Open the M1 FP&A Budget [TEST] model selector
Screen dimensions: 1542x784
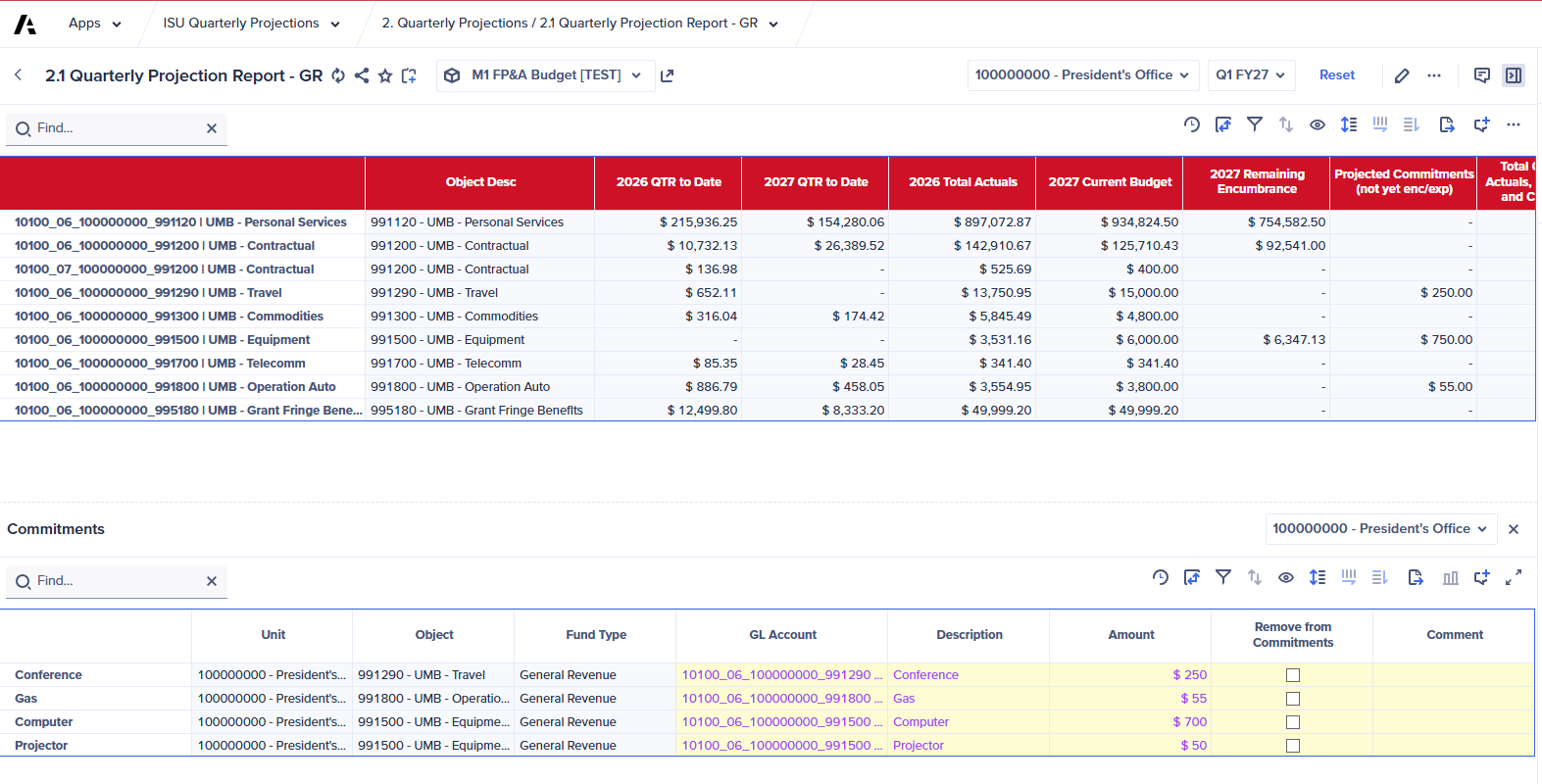coord(545,75)
